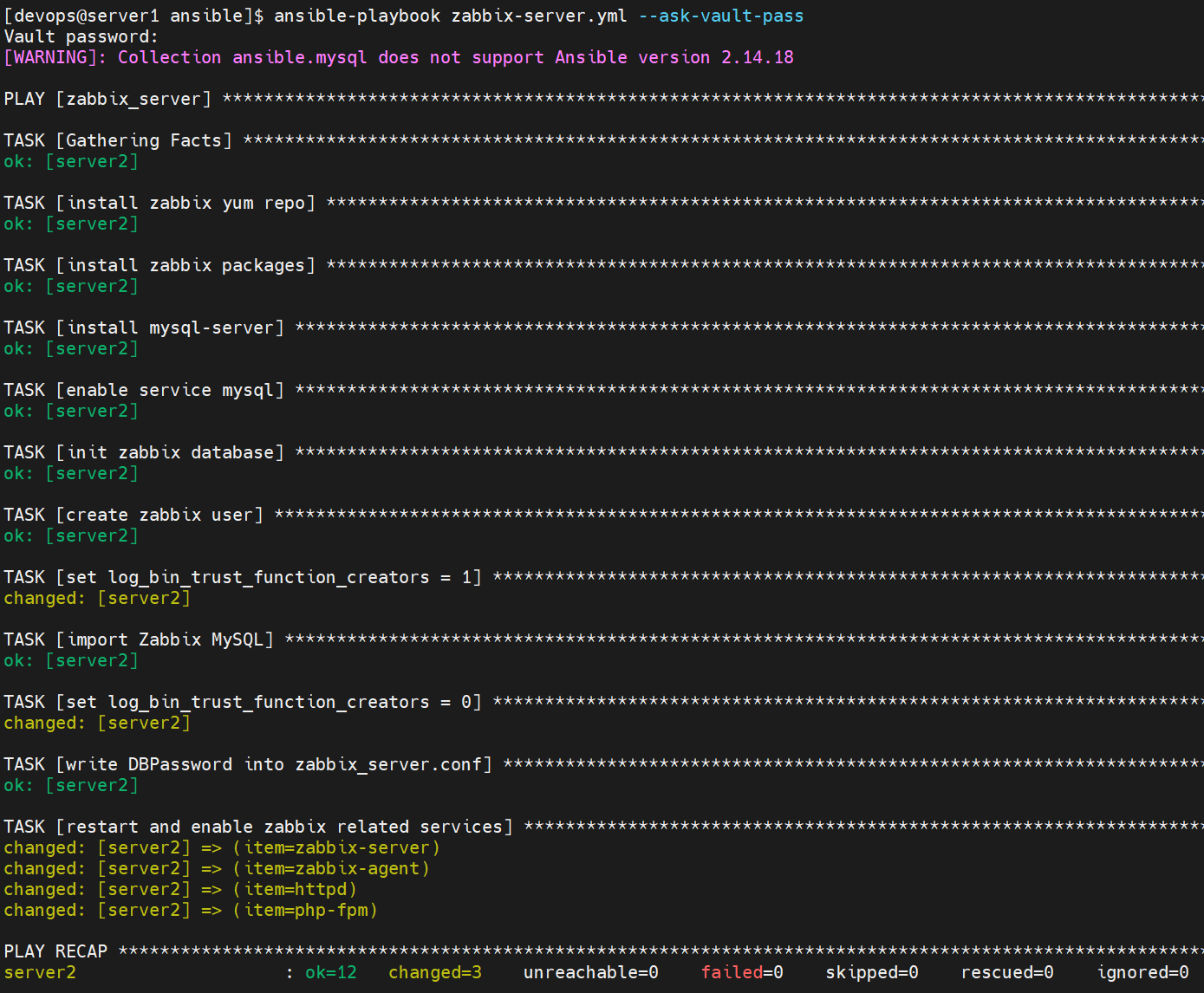Screen dimensions: 1204x993
Task: Click the 'Vault password:' prompt line
Action: [x=81, y=36]
